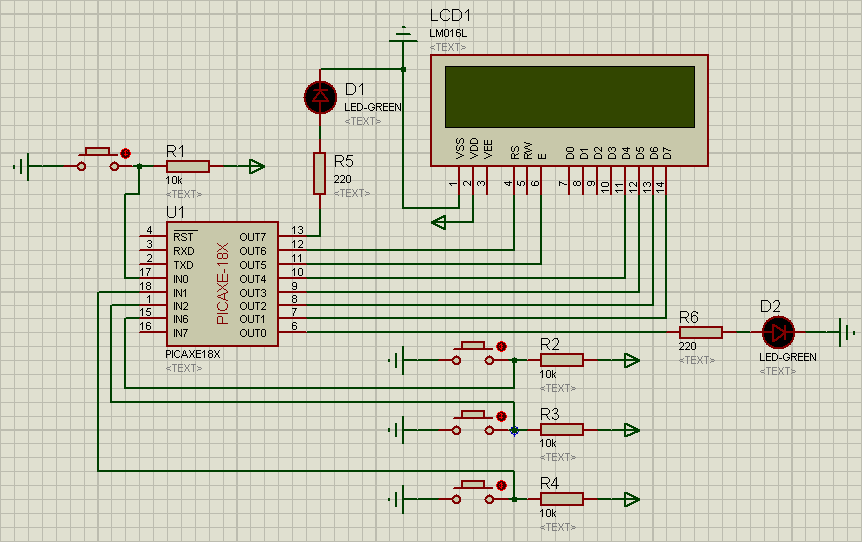
Task: Click the TXD pin label on U1
Action: click(x=184, y=265)
